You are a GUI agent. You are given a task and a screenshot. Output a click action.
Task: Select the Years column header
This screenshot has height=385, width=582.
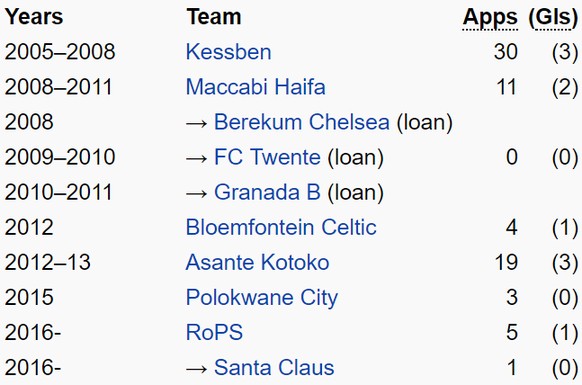(x=34, y=17)
